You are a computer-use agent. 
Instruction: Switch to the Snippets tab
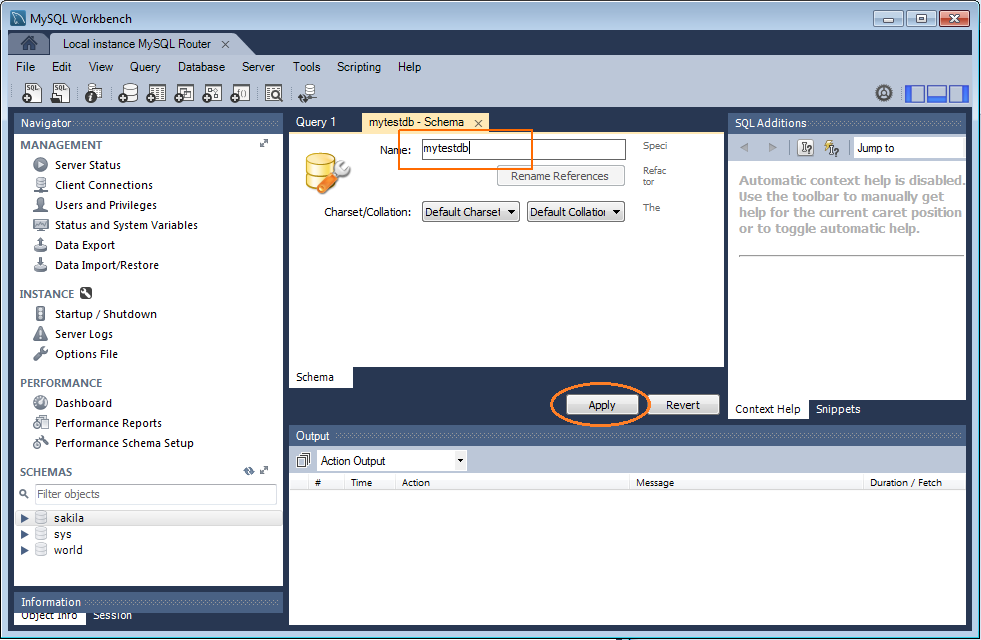click(838, 409)
